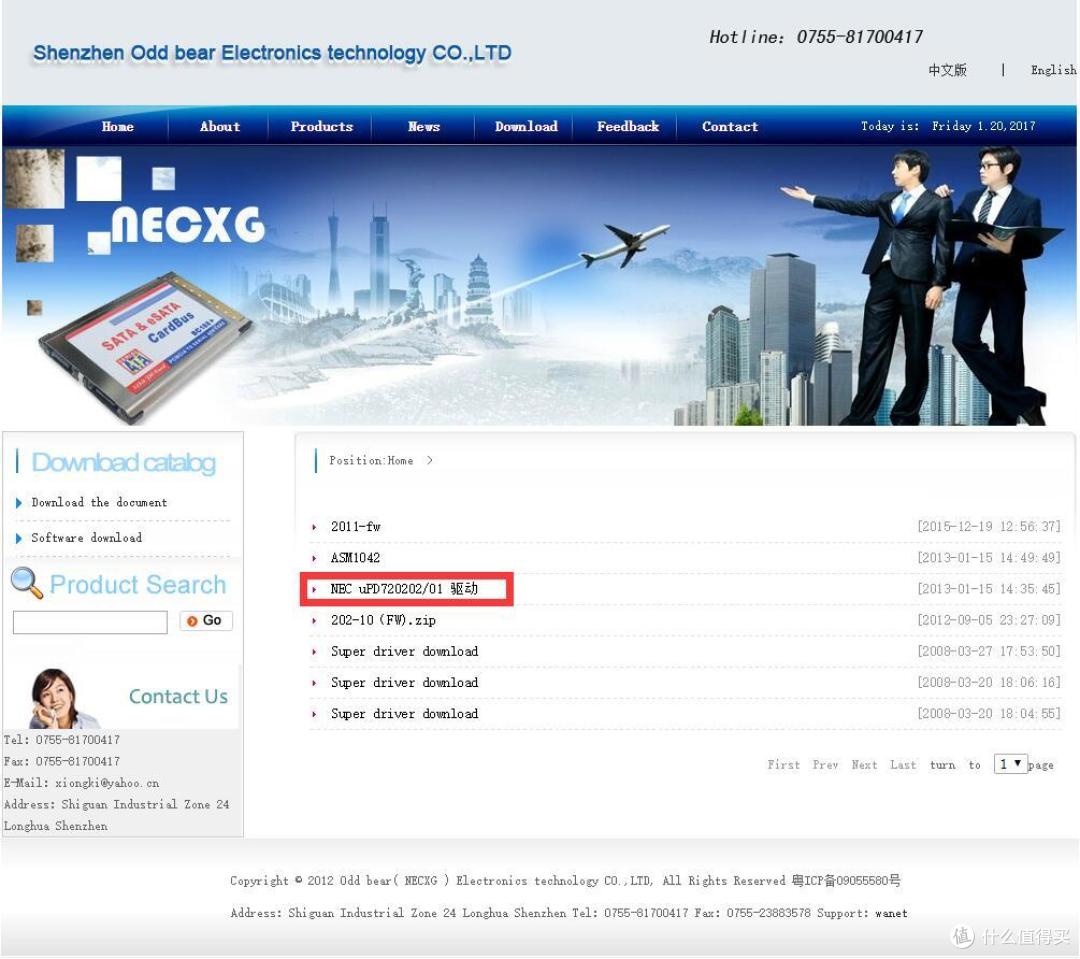Open Super driver download dated 18:04:55
Viewport: 1080px width, 959px height.
404,714
